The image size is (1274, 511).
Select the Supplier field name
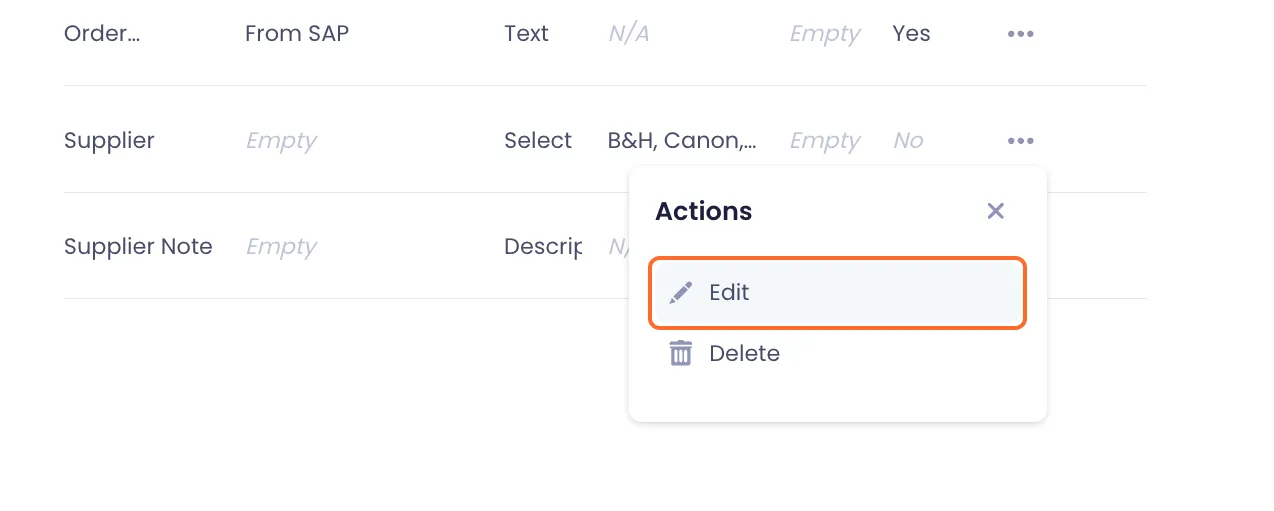[109, 141]
